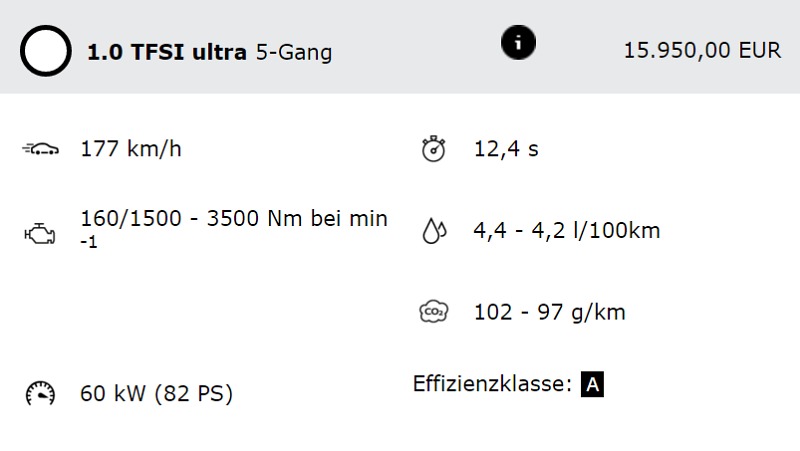Click the top speed car icon
The width and height of the screenshot is (800, 451).
40,149
